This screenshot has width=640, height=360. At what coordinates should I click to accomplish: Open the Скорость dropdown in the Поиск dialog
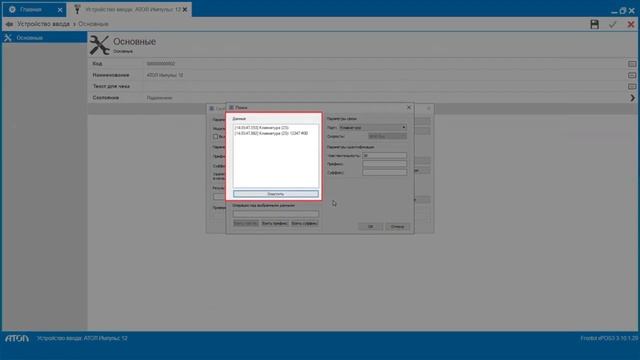pyautogui.click(x=387, y=136)
